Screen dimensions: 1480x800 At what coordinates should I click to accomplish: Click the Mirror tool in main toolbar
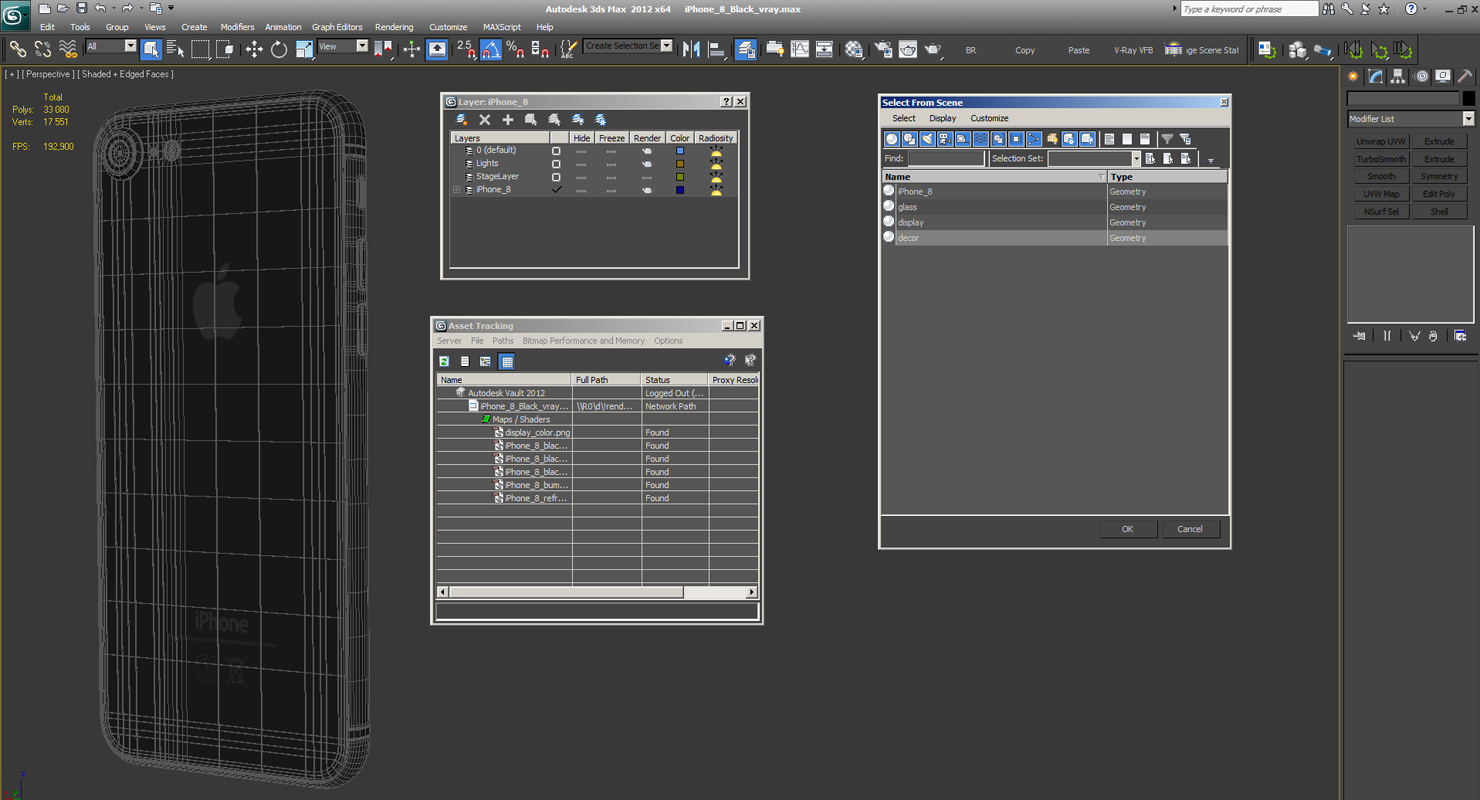click(x=691, y=49)
